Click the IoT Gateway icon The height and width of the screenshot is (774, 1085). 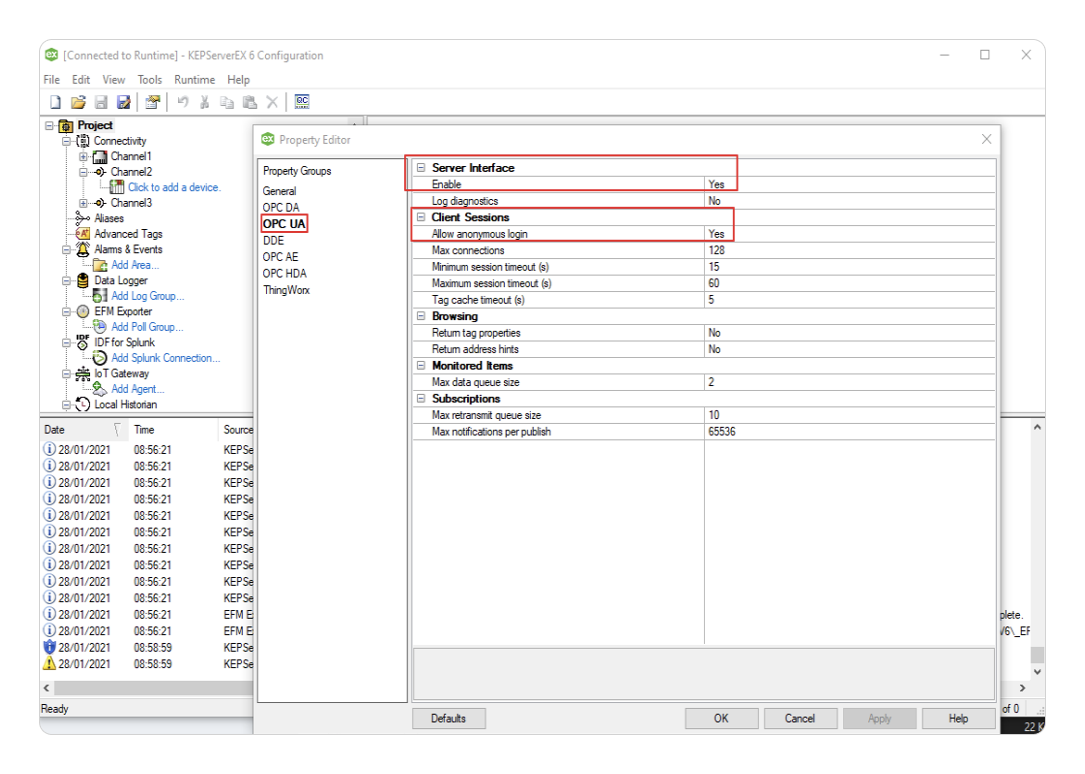[x=83, y=374]
